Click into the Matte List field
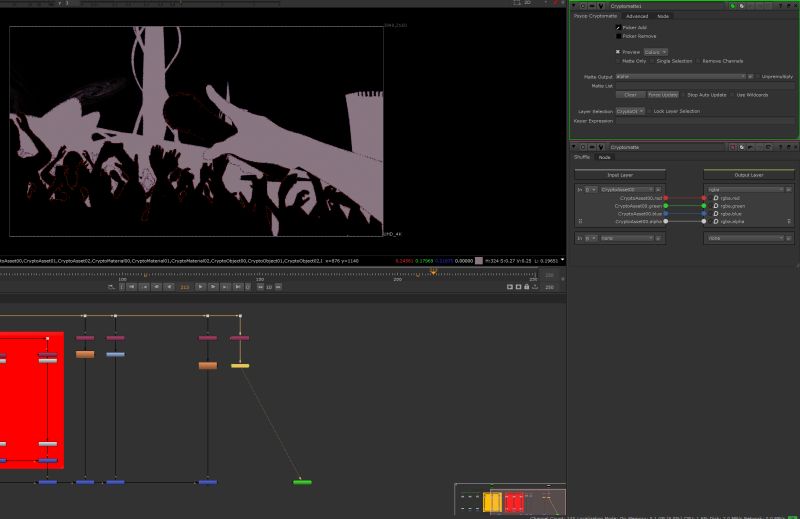Image resolution: width=800 pixels, height=519 pixels. tap(705, 86)
